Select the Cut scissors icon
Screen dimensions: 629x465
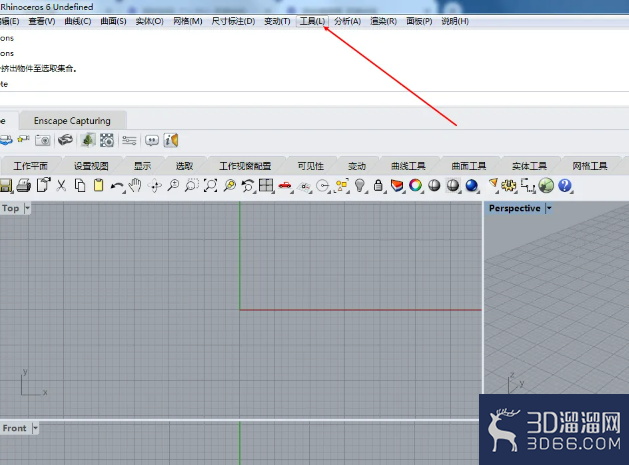61,185
